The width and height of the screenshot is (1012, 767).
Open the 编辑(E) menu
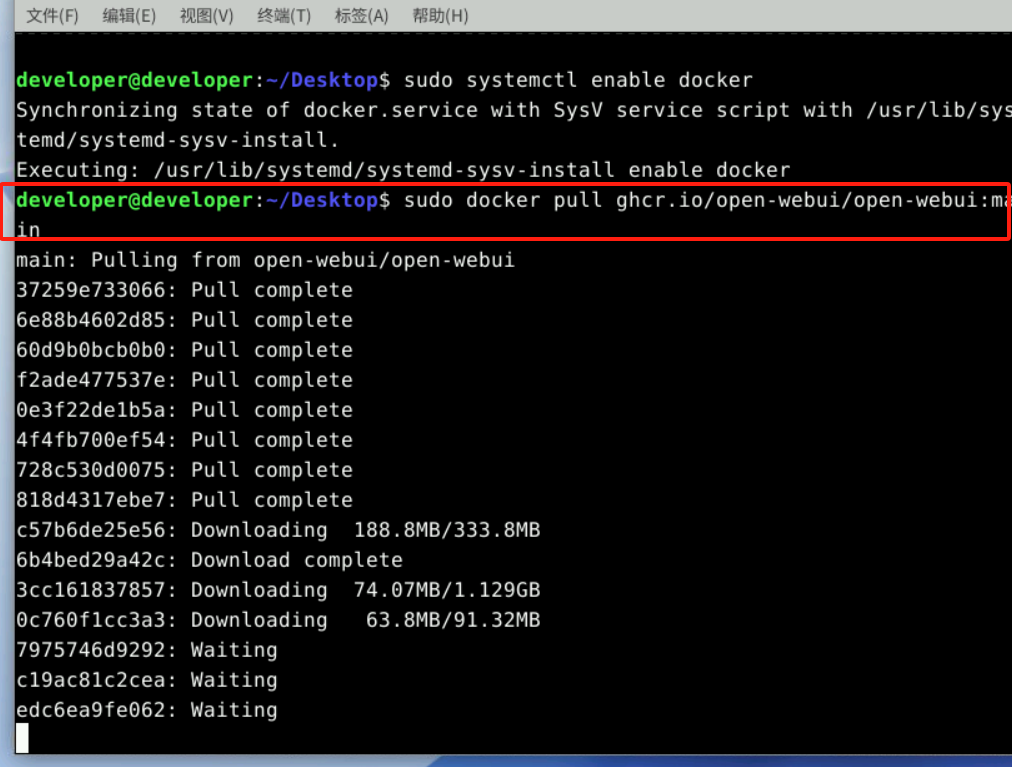coord(129,15)
